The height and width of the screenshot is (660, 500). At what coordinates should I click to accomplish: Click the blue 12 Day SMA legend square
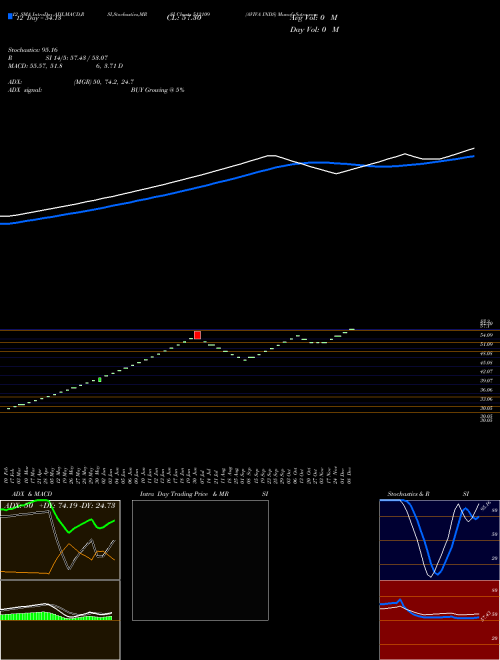pyautogui.click(x=10, y=17)
